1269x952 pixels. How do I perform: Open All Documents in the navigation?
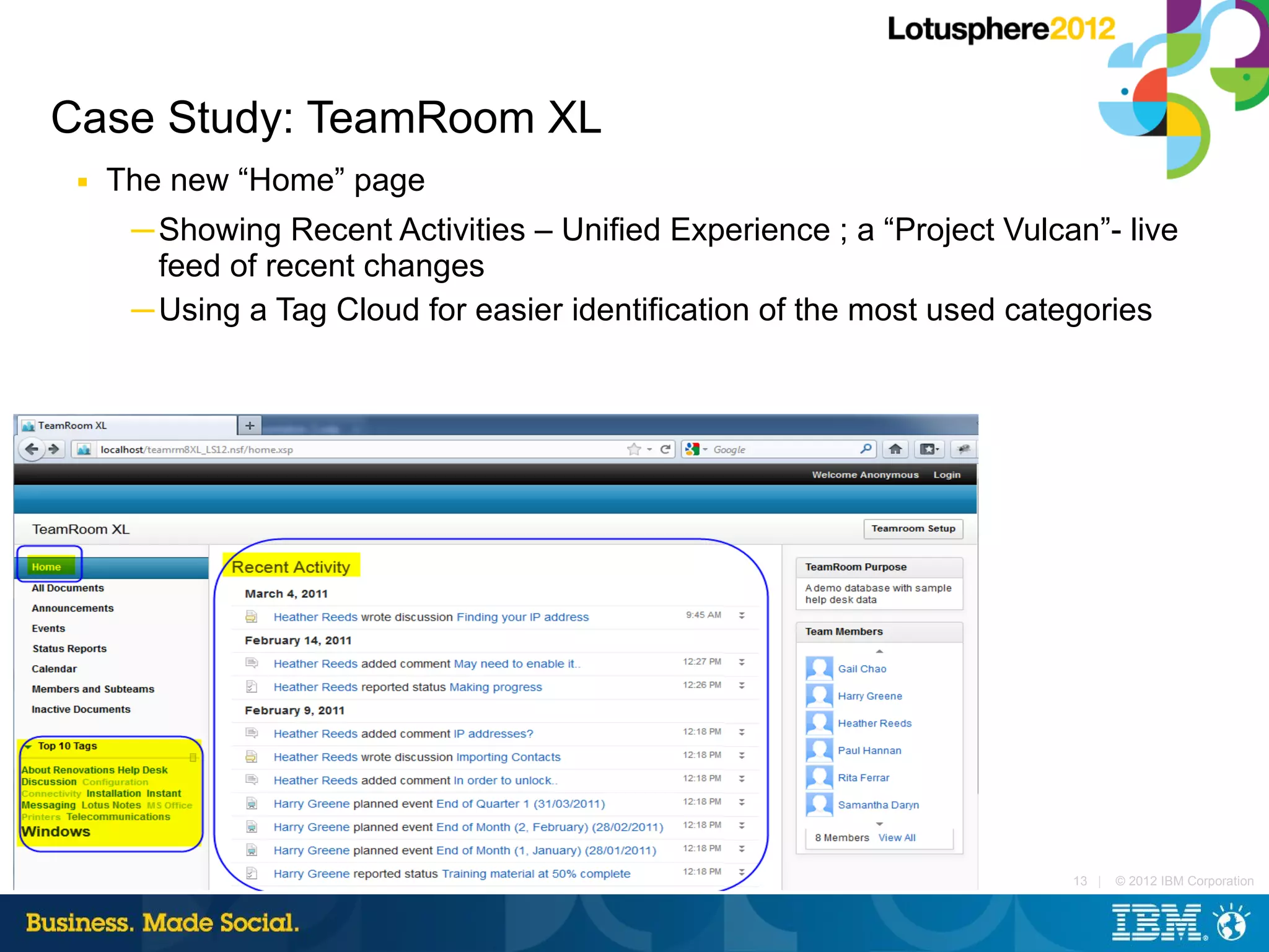pos(68,588)
